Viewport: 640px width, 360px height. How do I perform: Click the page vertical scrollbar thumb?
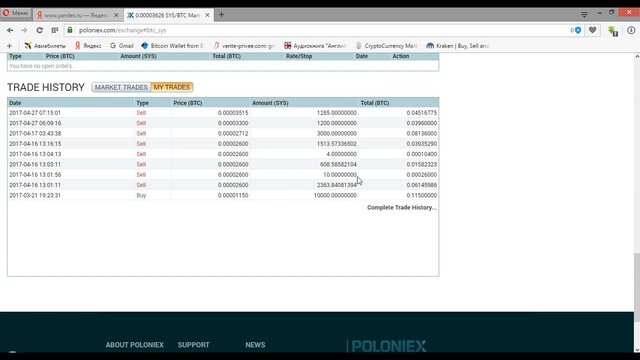tap(636, 287)
